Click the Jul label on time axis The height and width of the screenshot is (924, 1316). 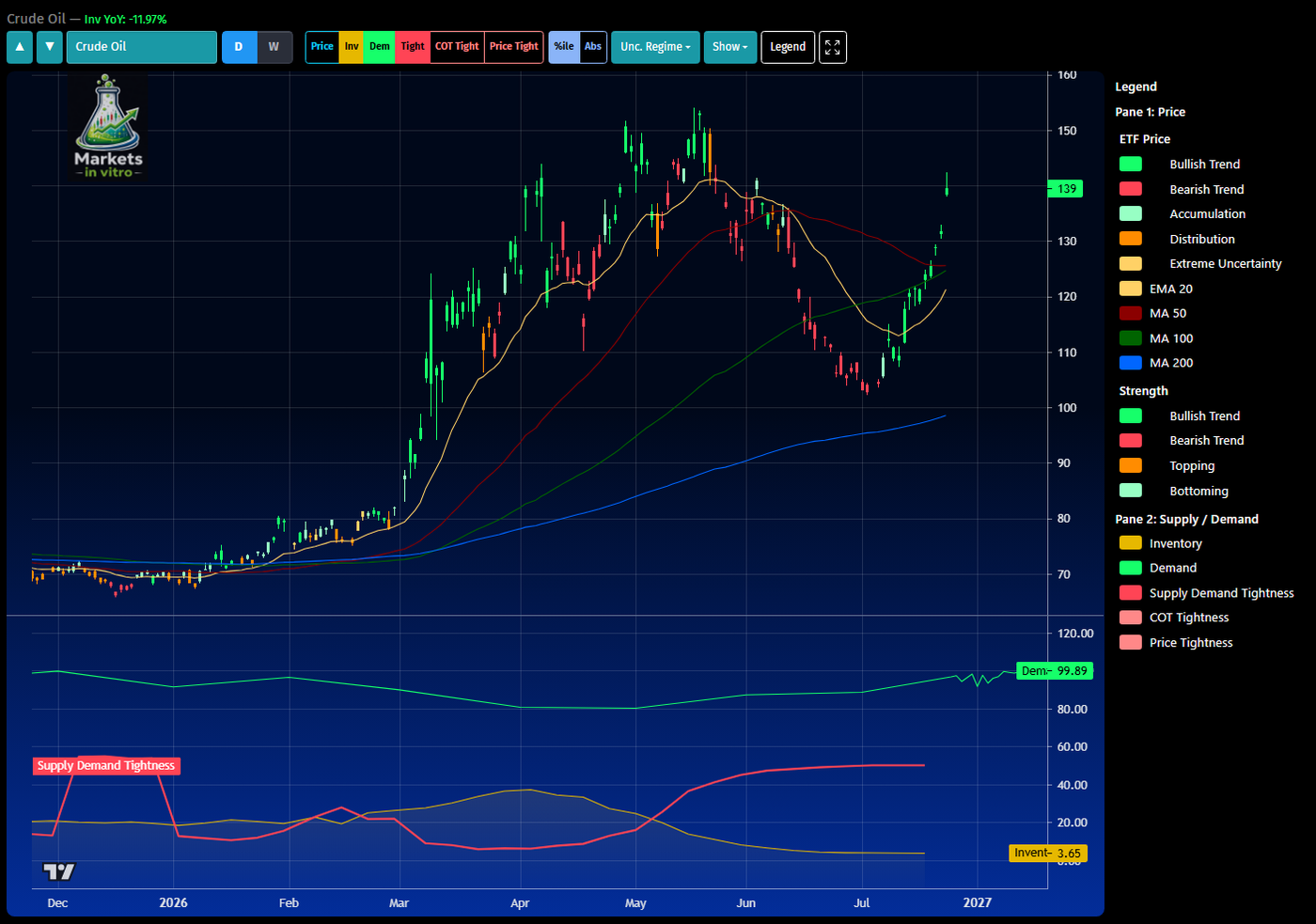tap(862, 903)
